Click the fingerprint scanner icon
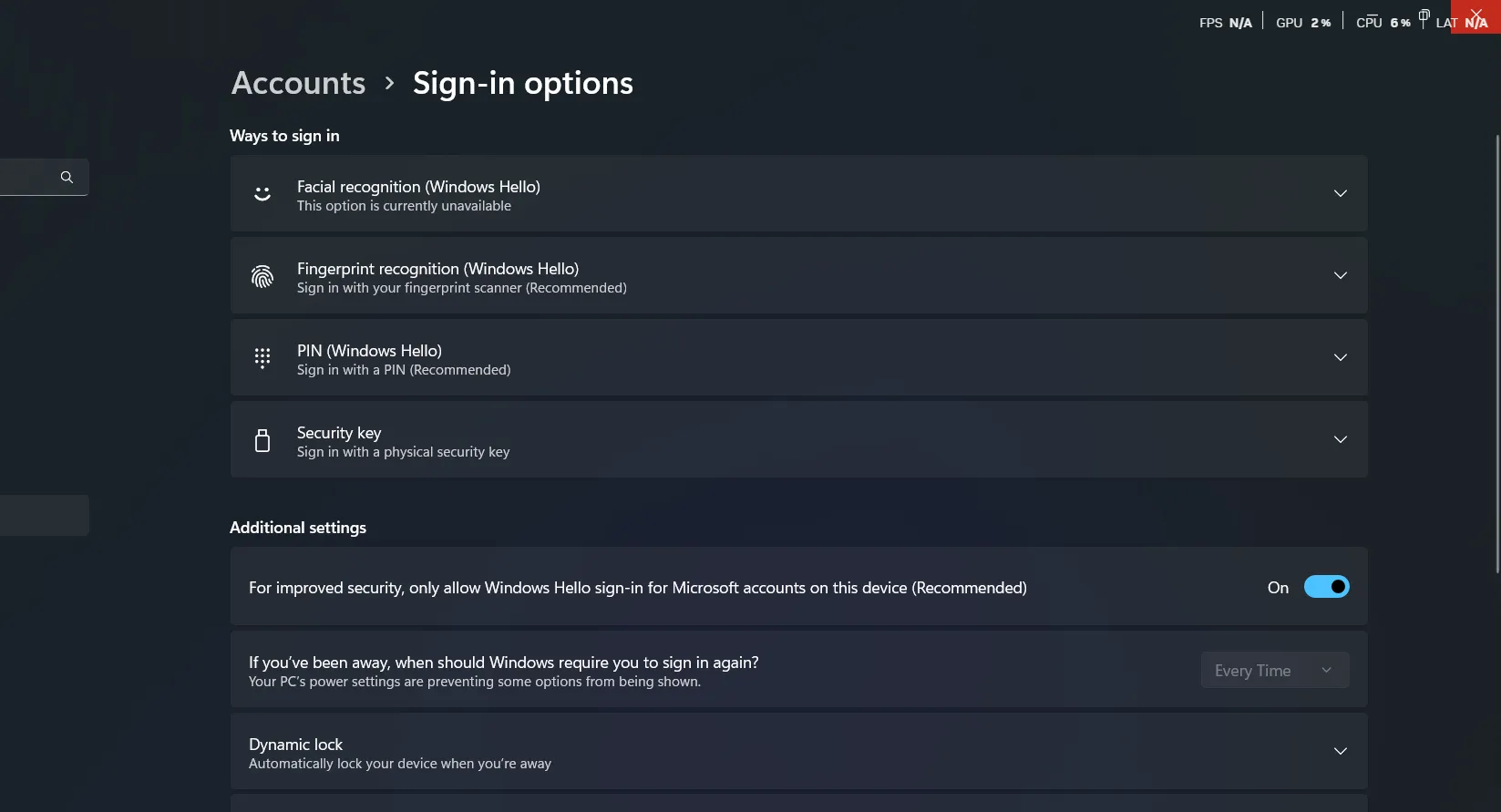 262,276
